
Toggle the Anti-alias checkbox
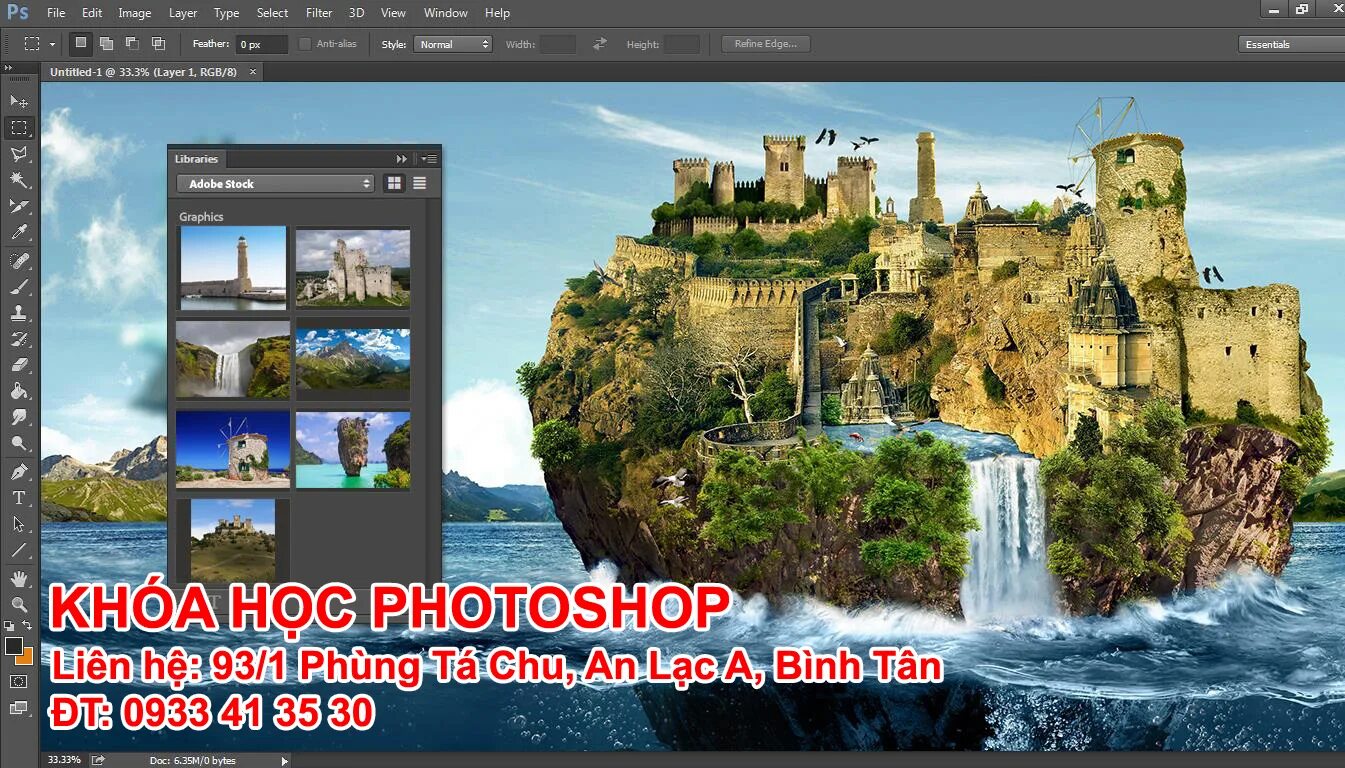[x=305, y=44]
